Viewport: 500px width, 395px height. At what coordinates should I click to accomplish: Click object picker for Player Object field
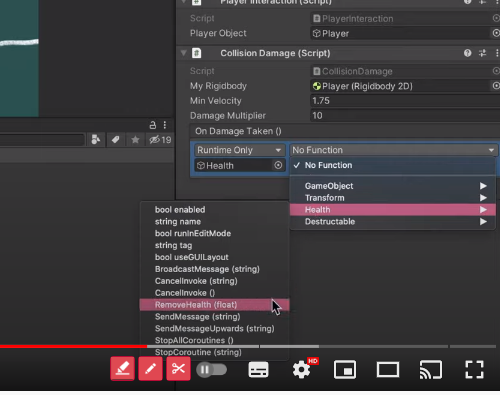496,33
